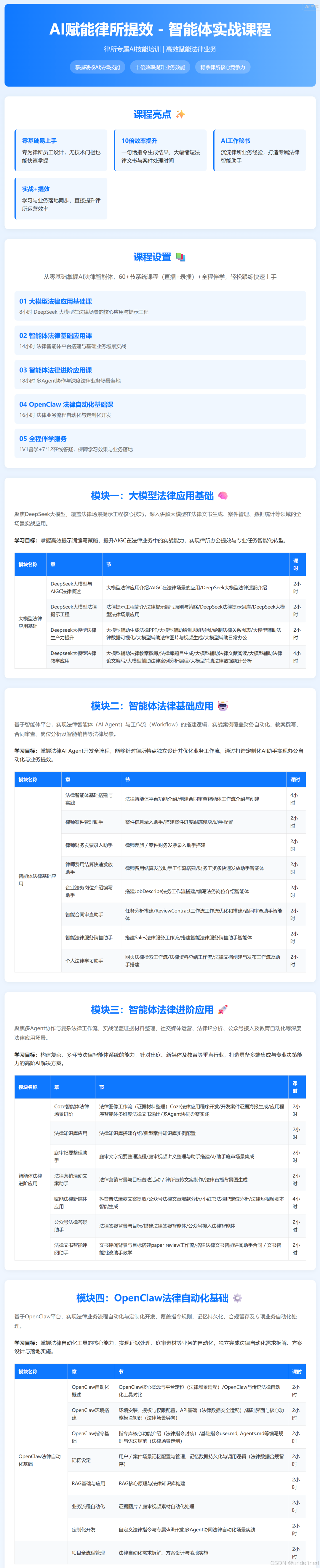The width and height of the screenshot is (320, 1568).
Task: Click the gear icon beside 模块四 heading
Action: [x=237, y=1298]
